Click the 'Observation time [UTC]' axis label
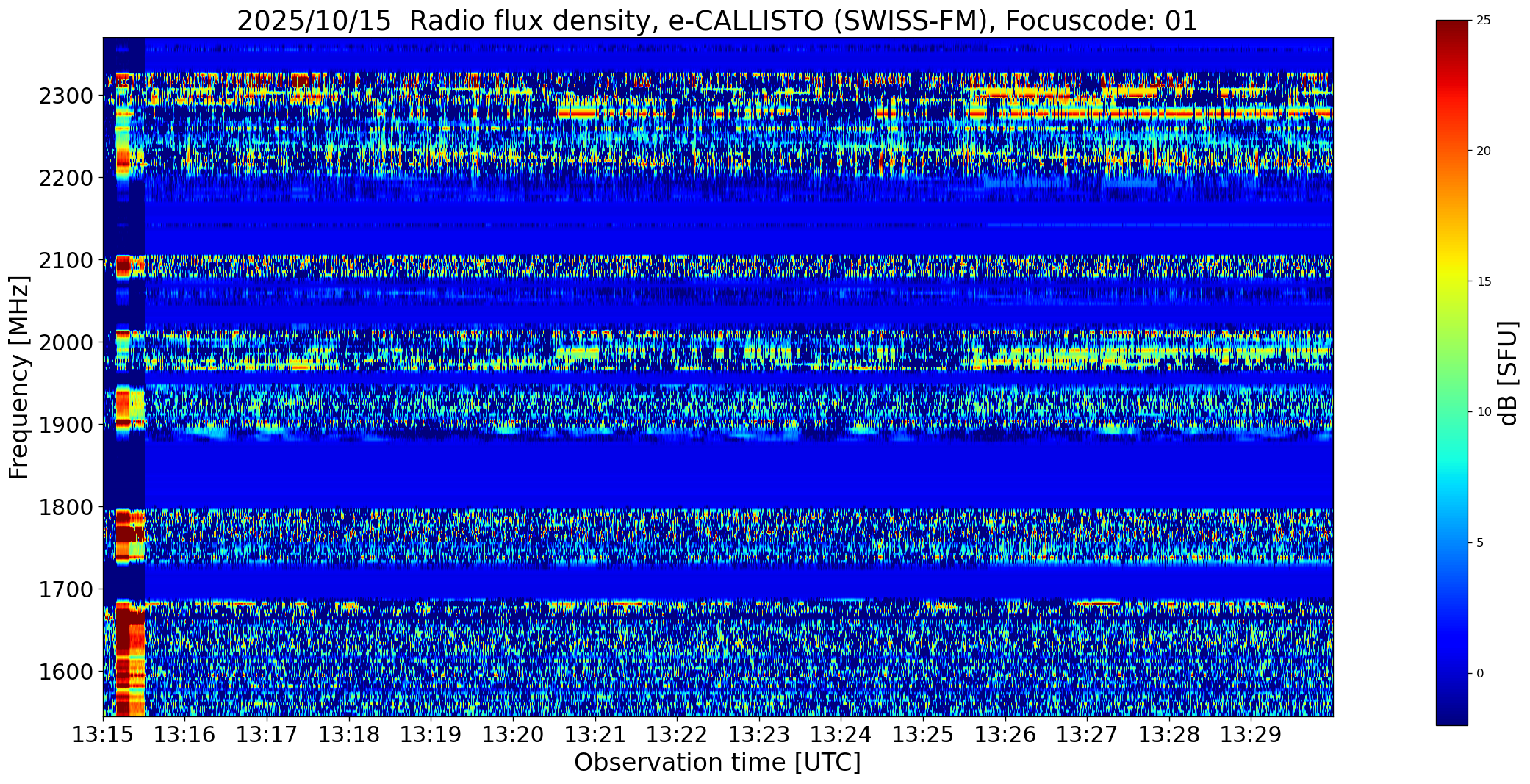The width and height of the screenshot is (1530, 784). coord(717,763)
